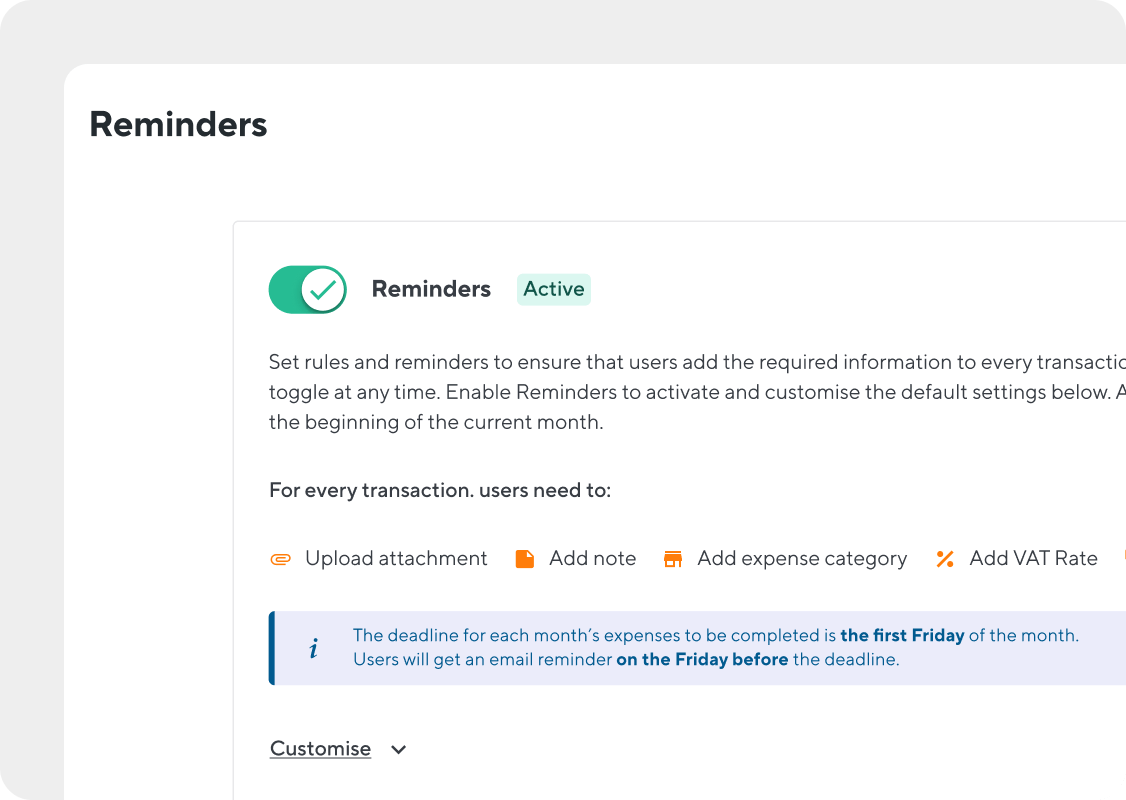This screenshot has height=800, width=1126.
Task: Select the orange Add note icon
Action: (x=524, y=558)
